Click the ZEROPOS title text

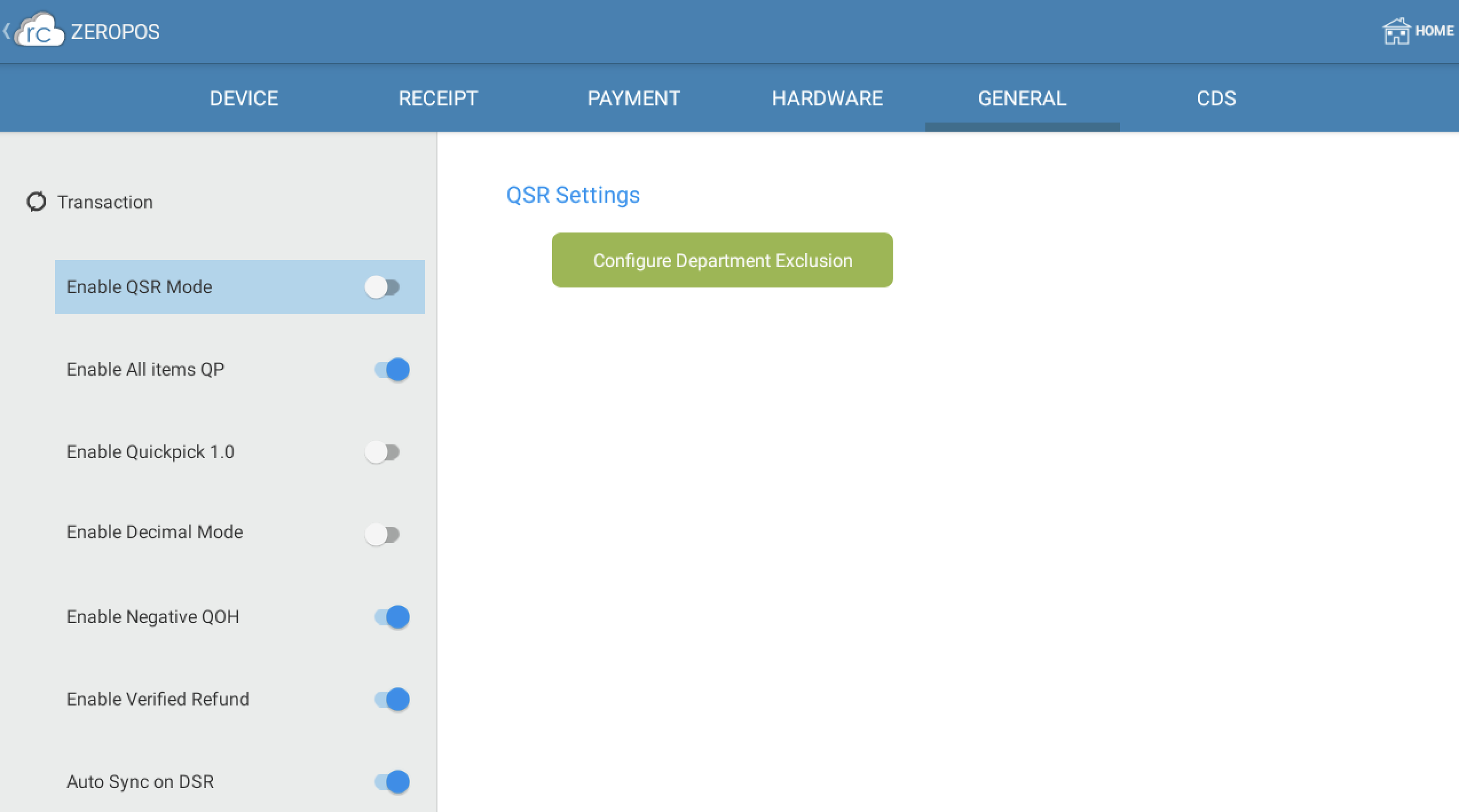click(x=115, y=31)
